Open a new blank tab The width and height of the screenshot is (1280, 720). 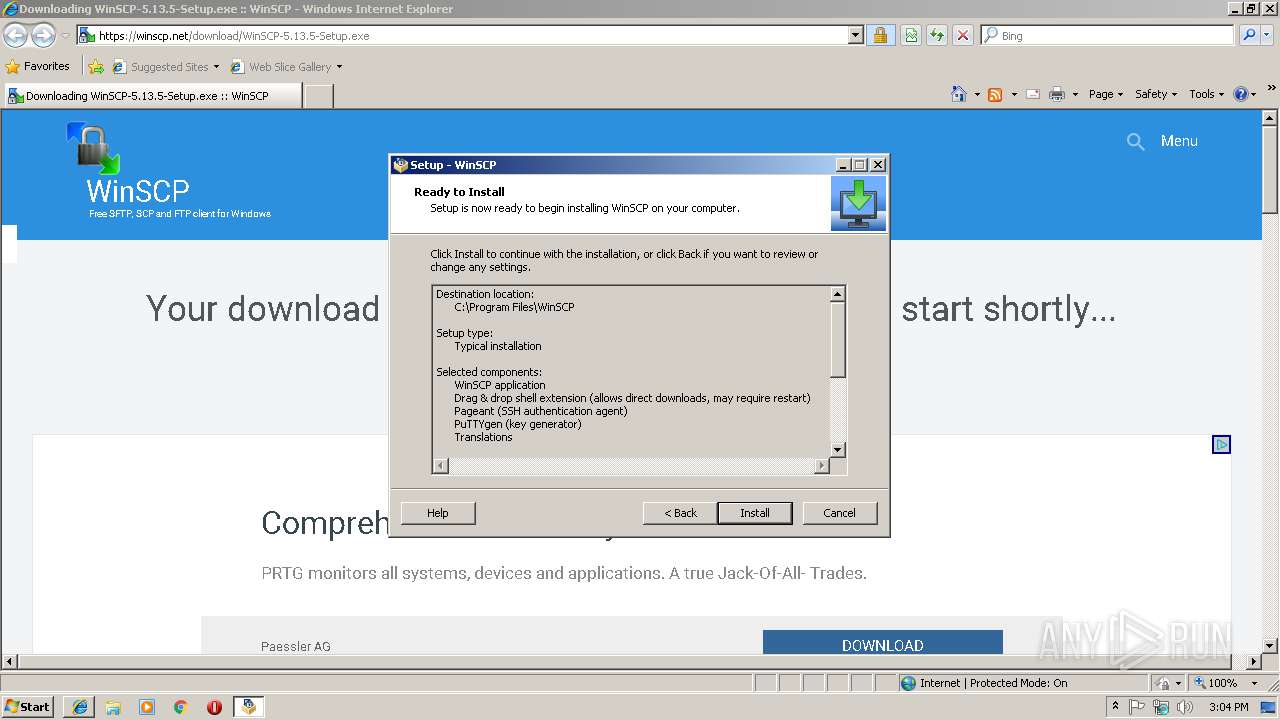click(318, 96)
